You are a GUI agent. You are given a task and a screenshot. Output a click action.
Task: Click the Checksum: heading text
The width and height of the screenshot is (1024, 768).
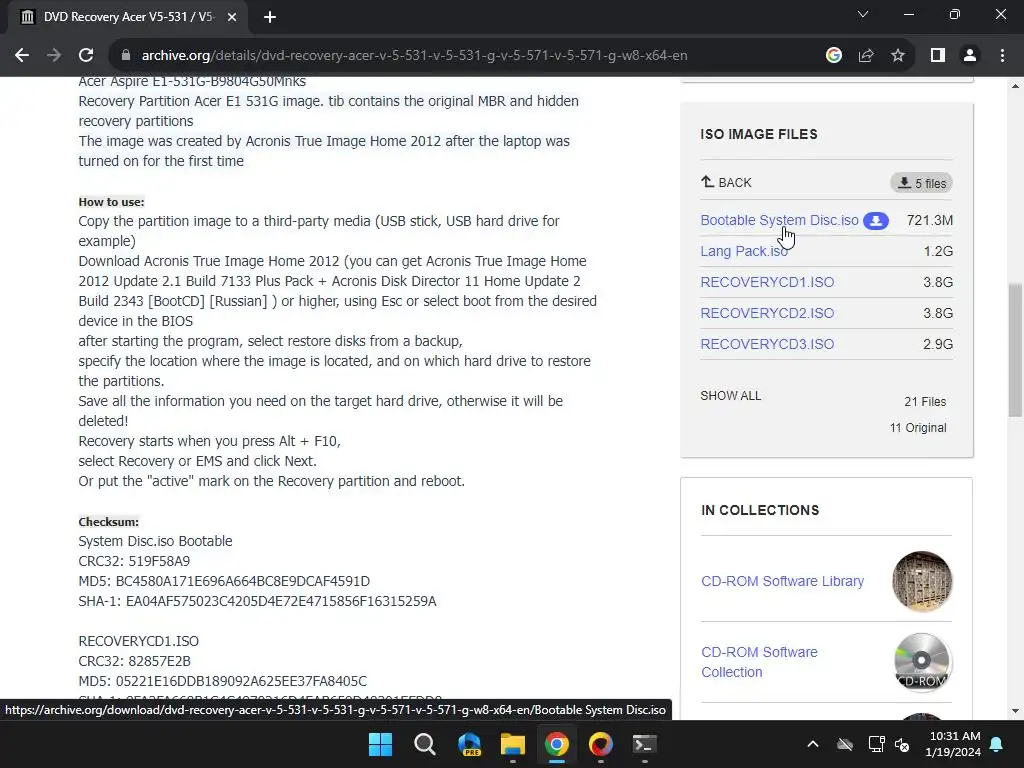(x=108, y=522)
